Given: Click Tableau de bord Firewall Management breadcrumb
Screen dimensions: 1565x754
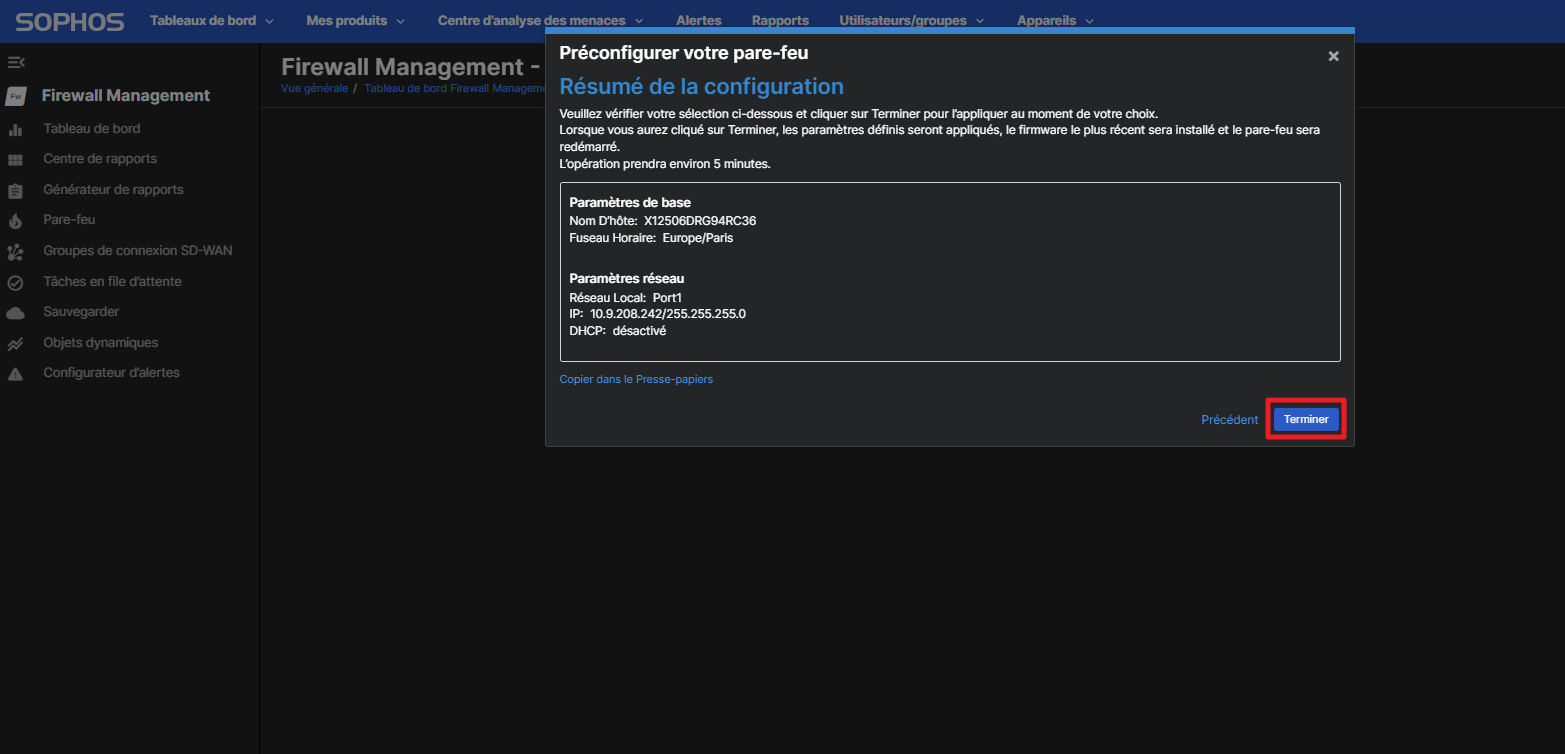Looking at the screenshot, I should point(454,88).
